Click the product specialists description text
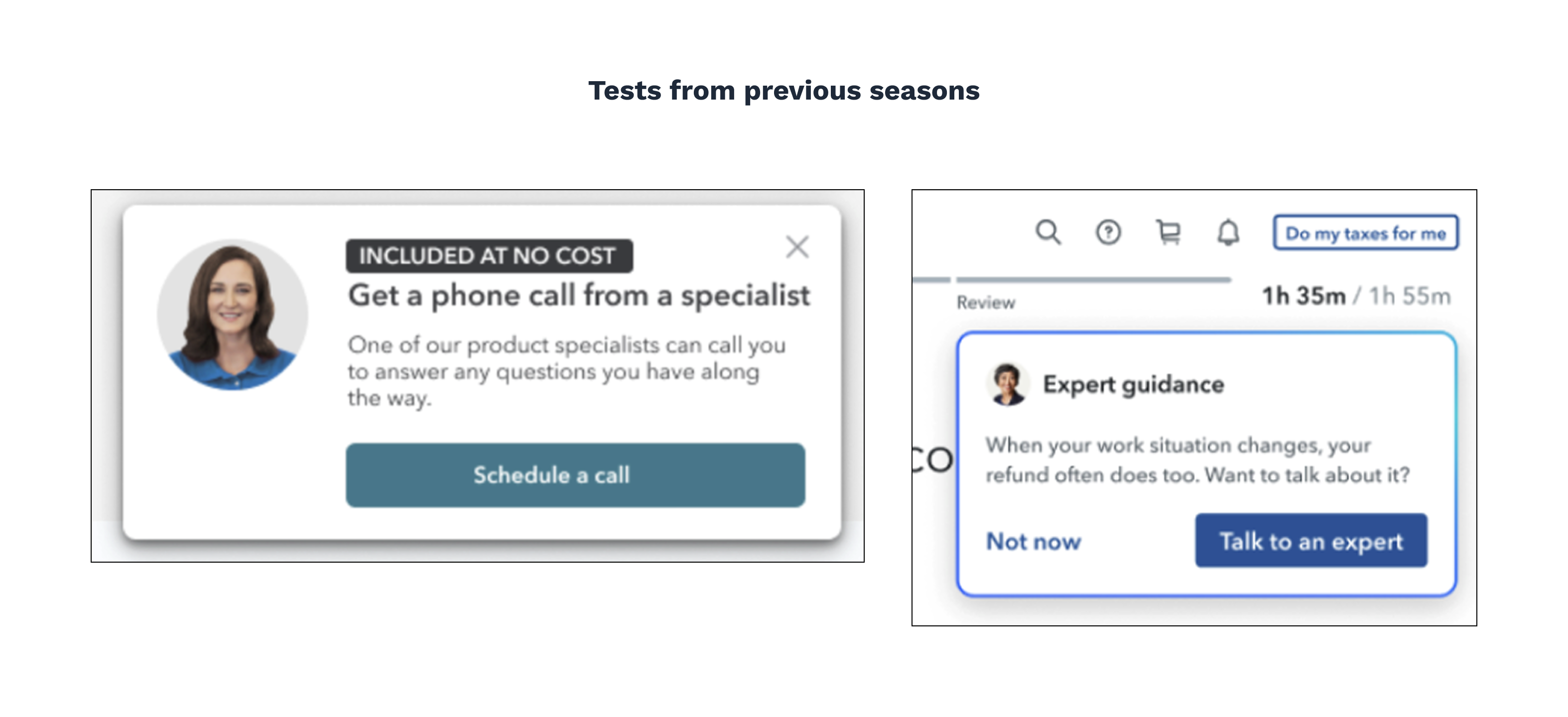Viewport: 1568px width, 717px height. (566, 370)
